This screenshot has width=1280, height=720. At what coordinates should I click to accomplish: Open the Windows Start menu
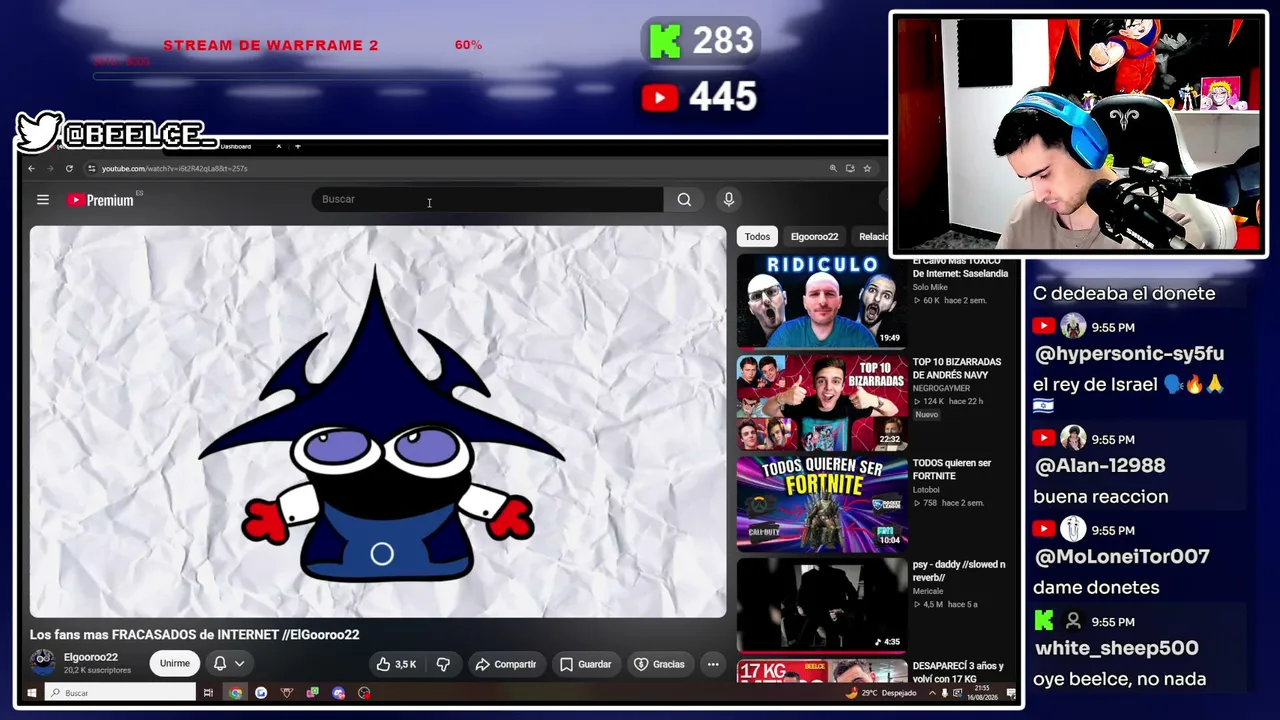pyautogui.click(x=31, y=693)
